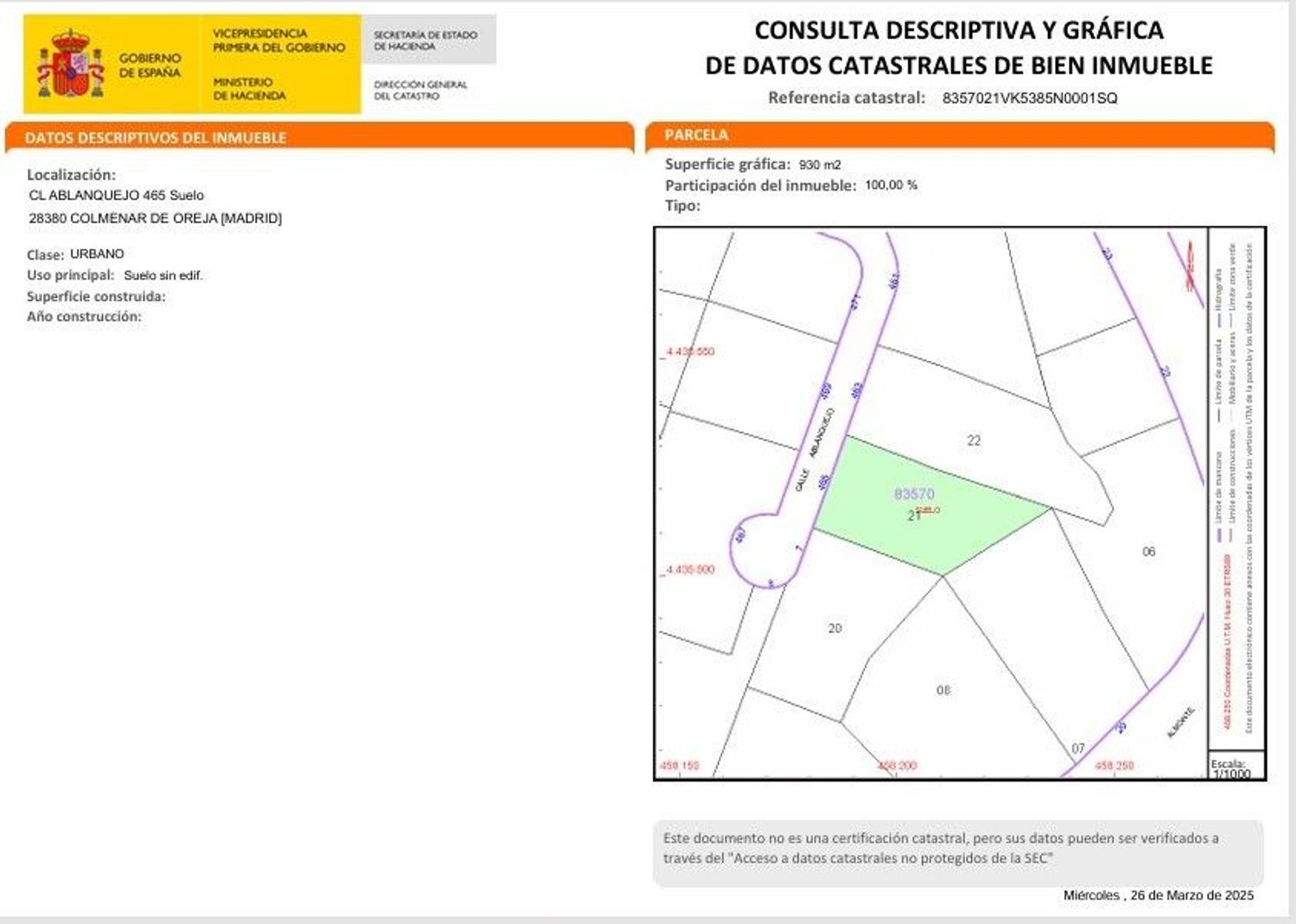Click the date "Miércoles , 26 de Marzo de 2025"

(x=1159, y=896)
